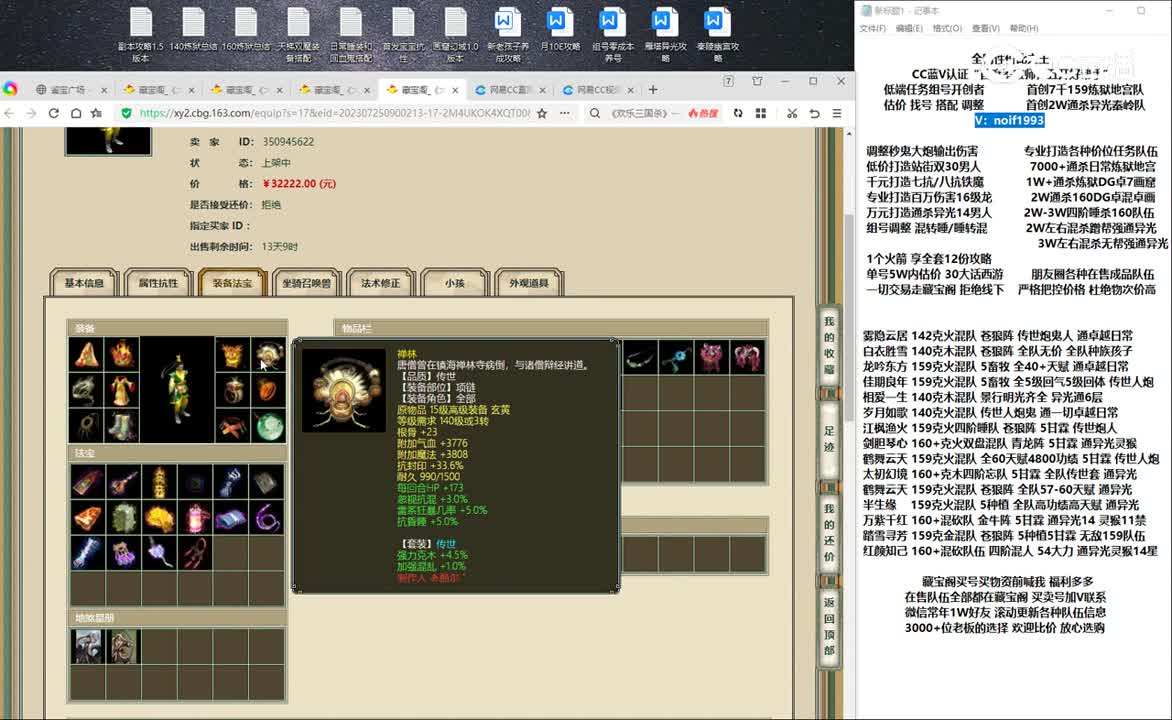Viewport: 1172px width, 720px height.
Task: Click the first 地煞星册 portrait
Action: 87,646
